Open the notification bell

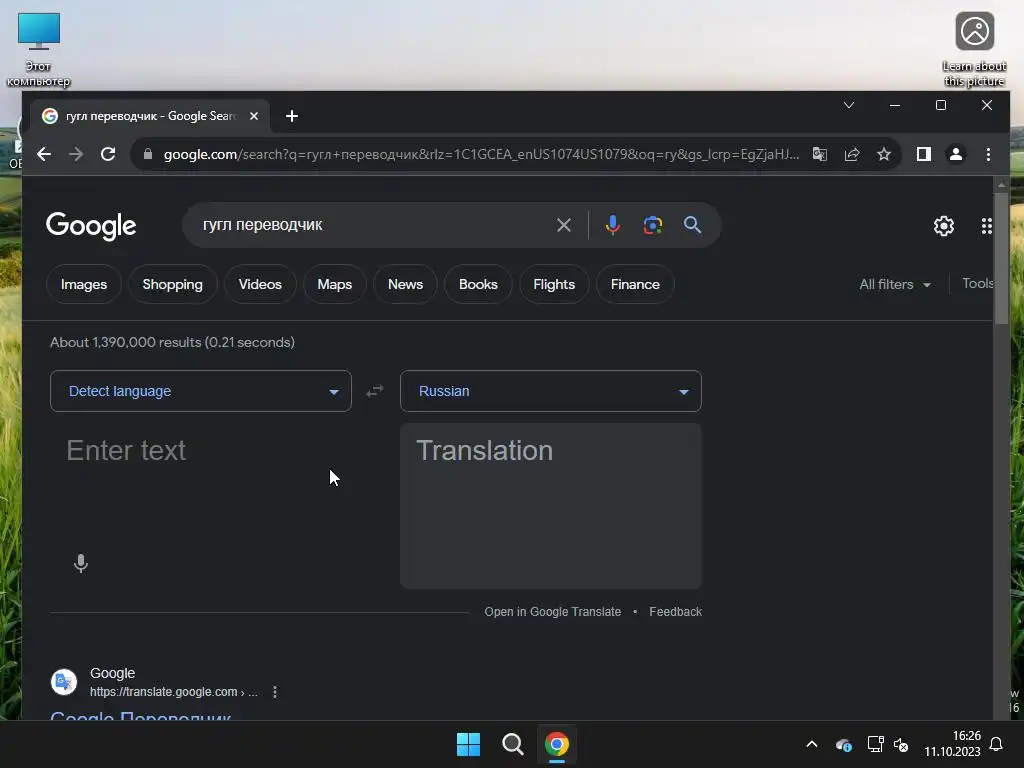point(997,744)
